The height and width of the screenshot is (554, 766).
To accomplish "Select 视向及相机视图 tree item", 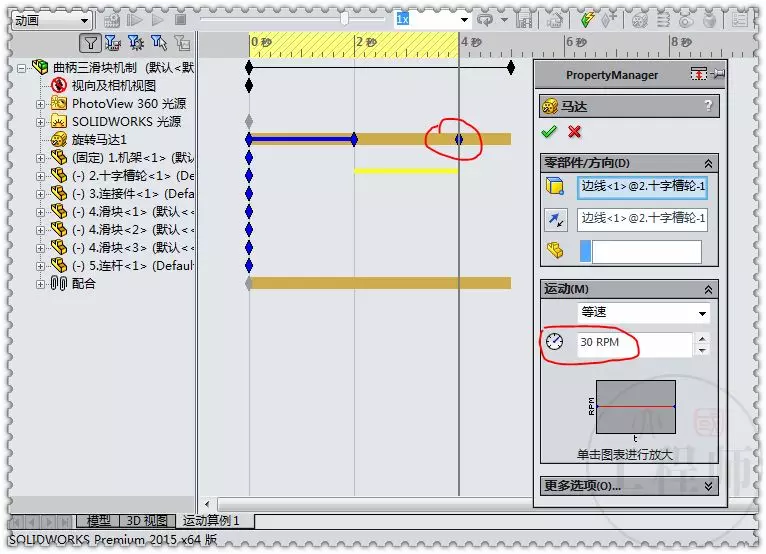I will coord(114,86).
